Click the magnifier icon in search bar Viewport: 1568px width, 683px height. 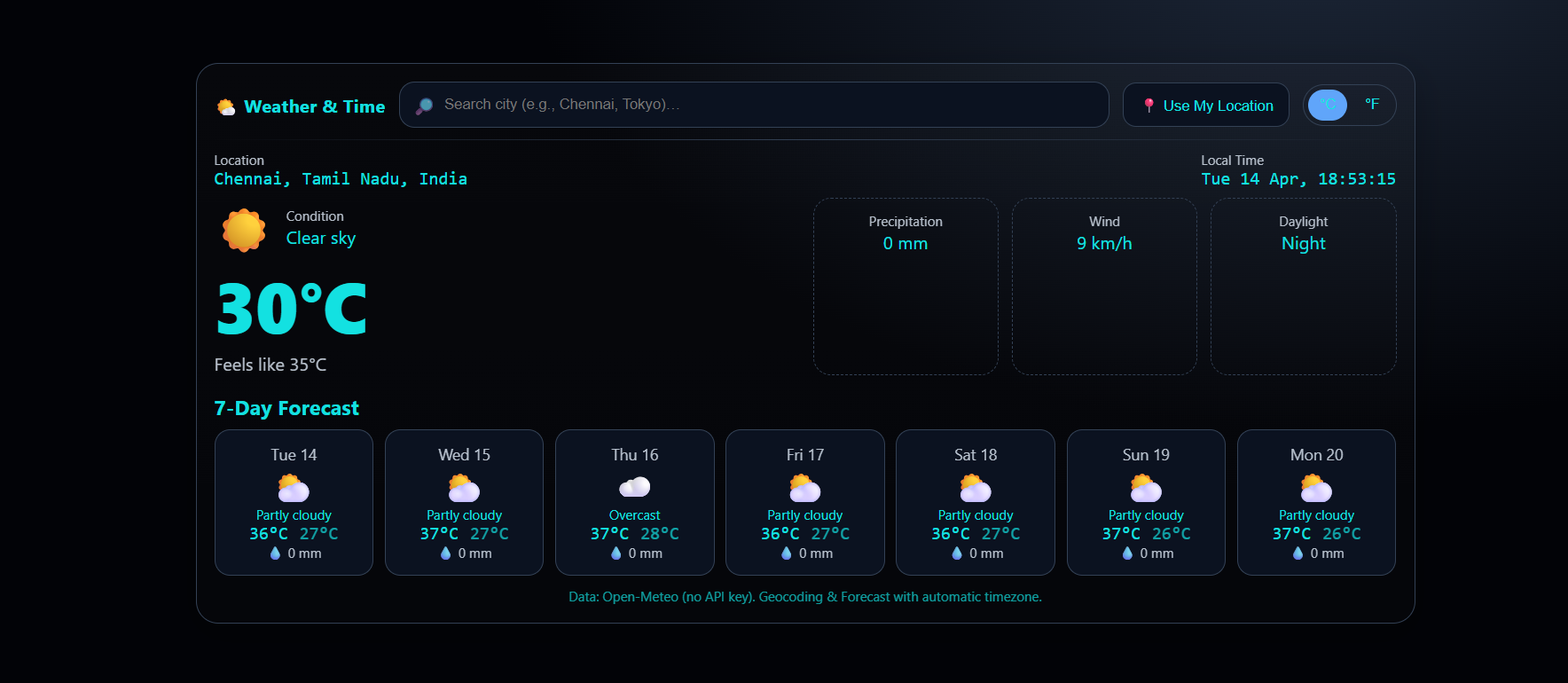click(x=425, y=106)
